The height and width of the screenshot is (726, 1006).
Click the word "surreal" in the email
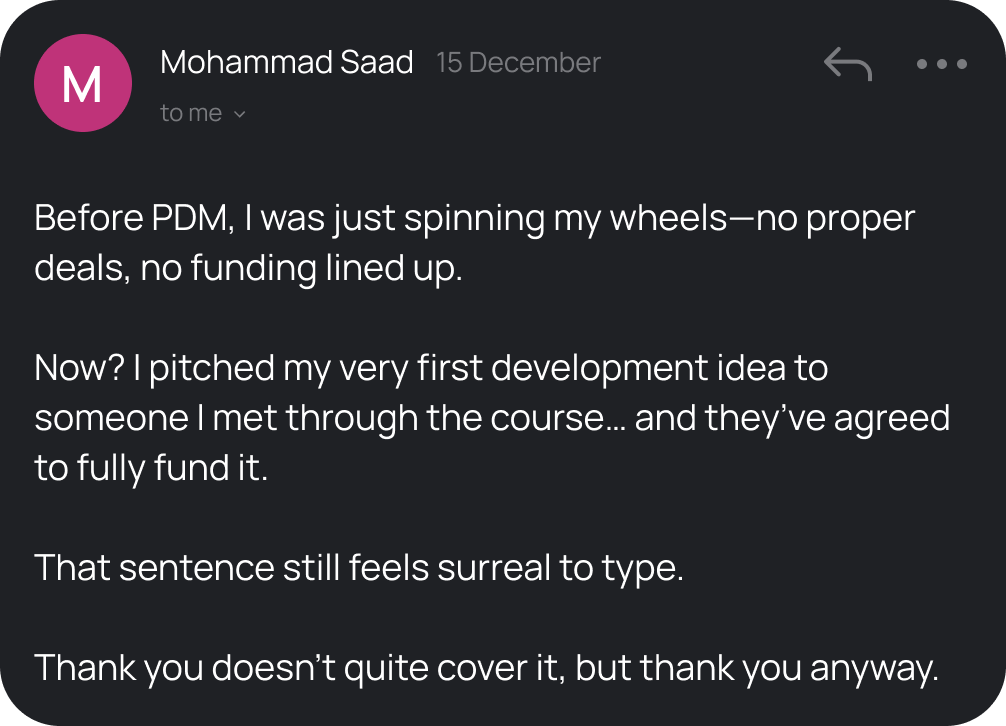tap(502, 568)
